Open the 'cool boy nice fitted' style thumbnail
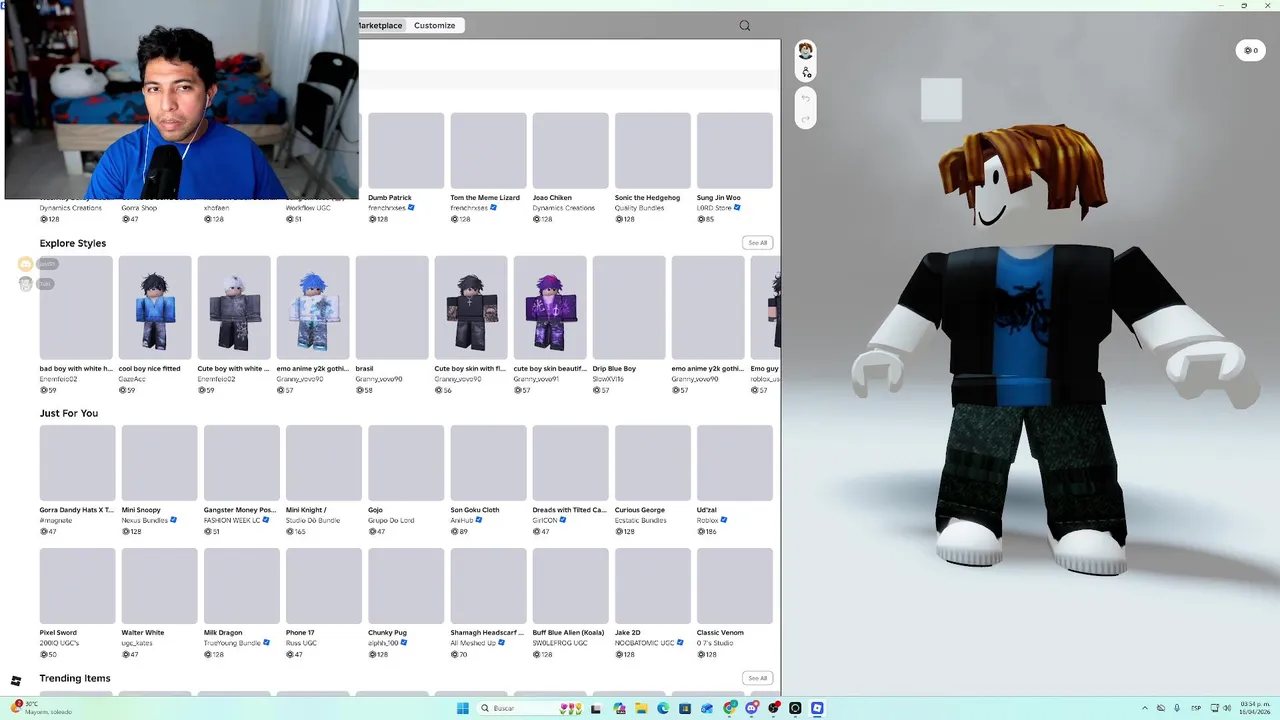1280x720 pixels. [x=155, y=308]
